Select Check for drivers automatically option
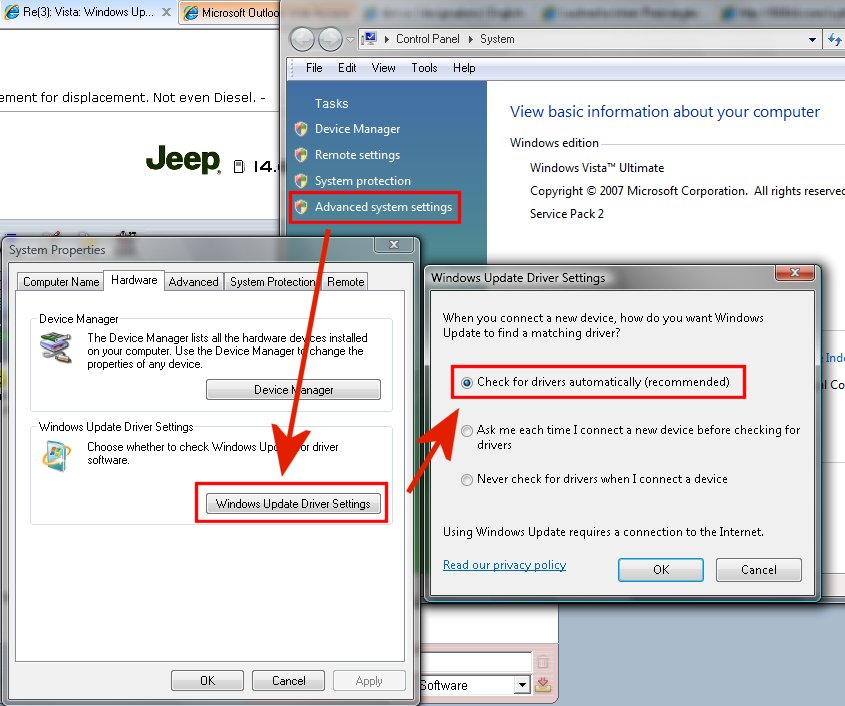The image size is (845, 706). [x=468, y=382]
